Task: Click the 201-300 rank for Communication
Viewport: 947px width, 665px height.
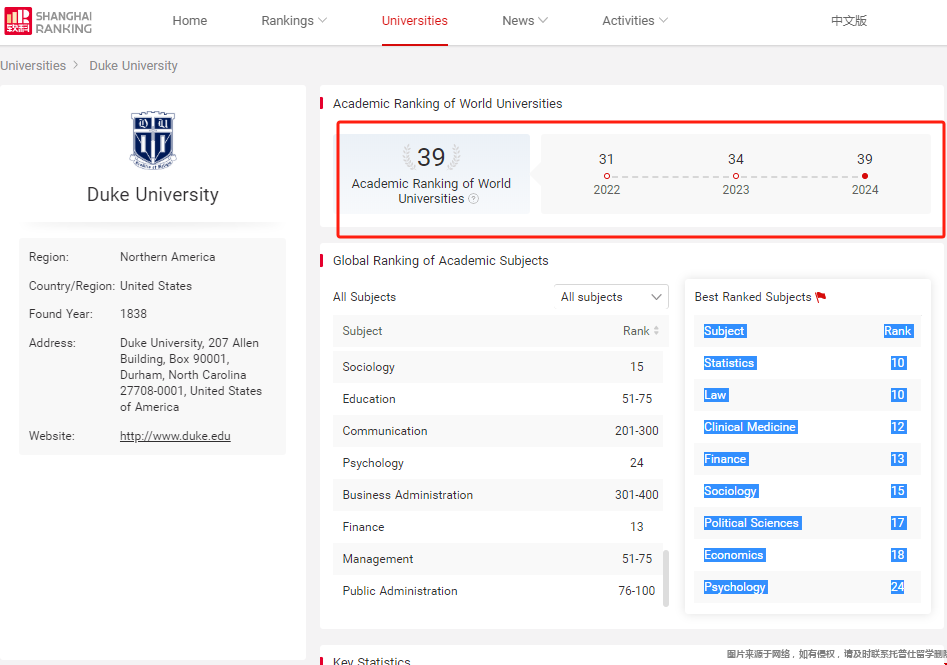Action: (637, 431)
